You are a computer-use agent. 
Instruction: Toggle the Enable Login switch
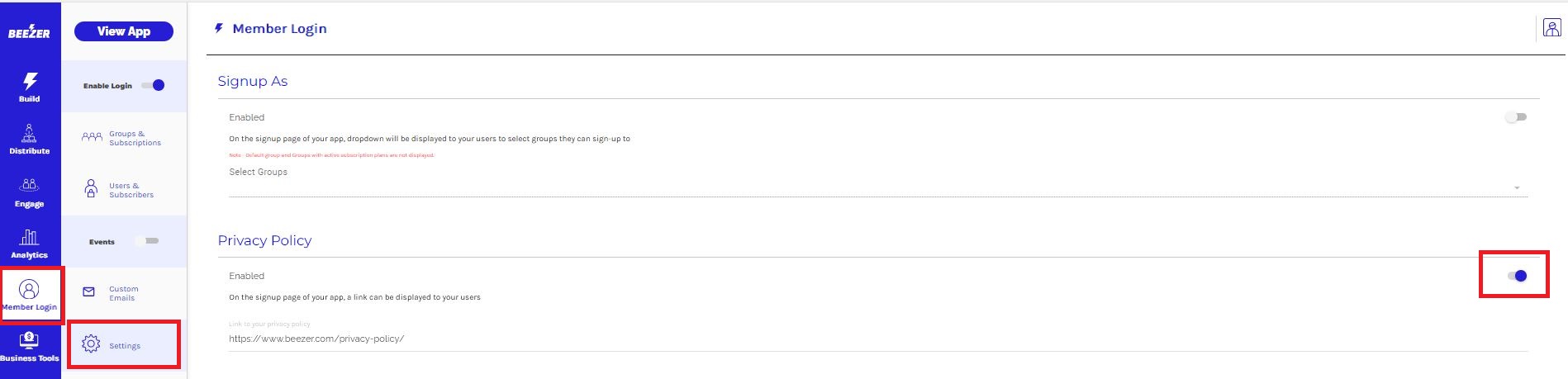click(154, 85)
